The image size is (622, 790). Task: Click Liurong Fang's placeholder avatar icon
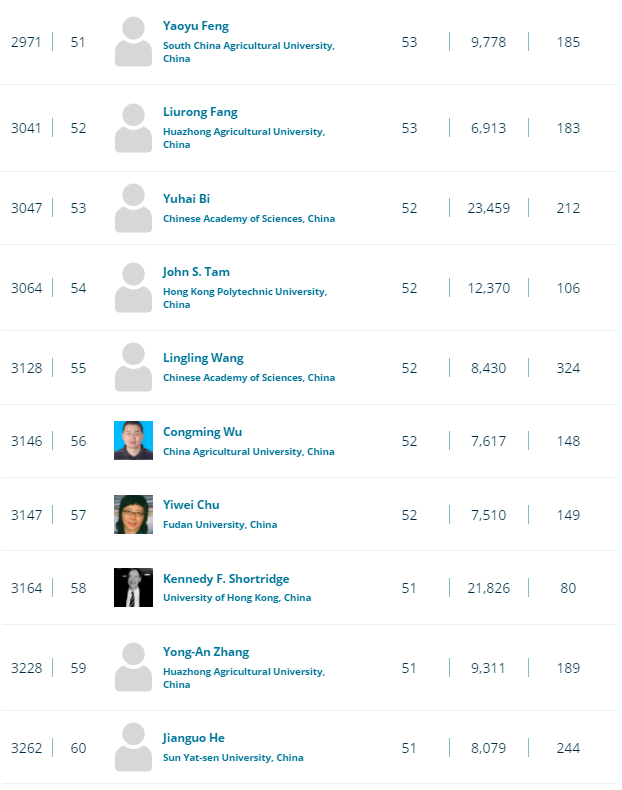tap(133, 128)
